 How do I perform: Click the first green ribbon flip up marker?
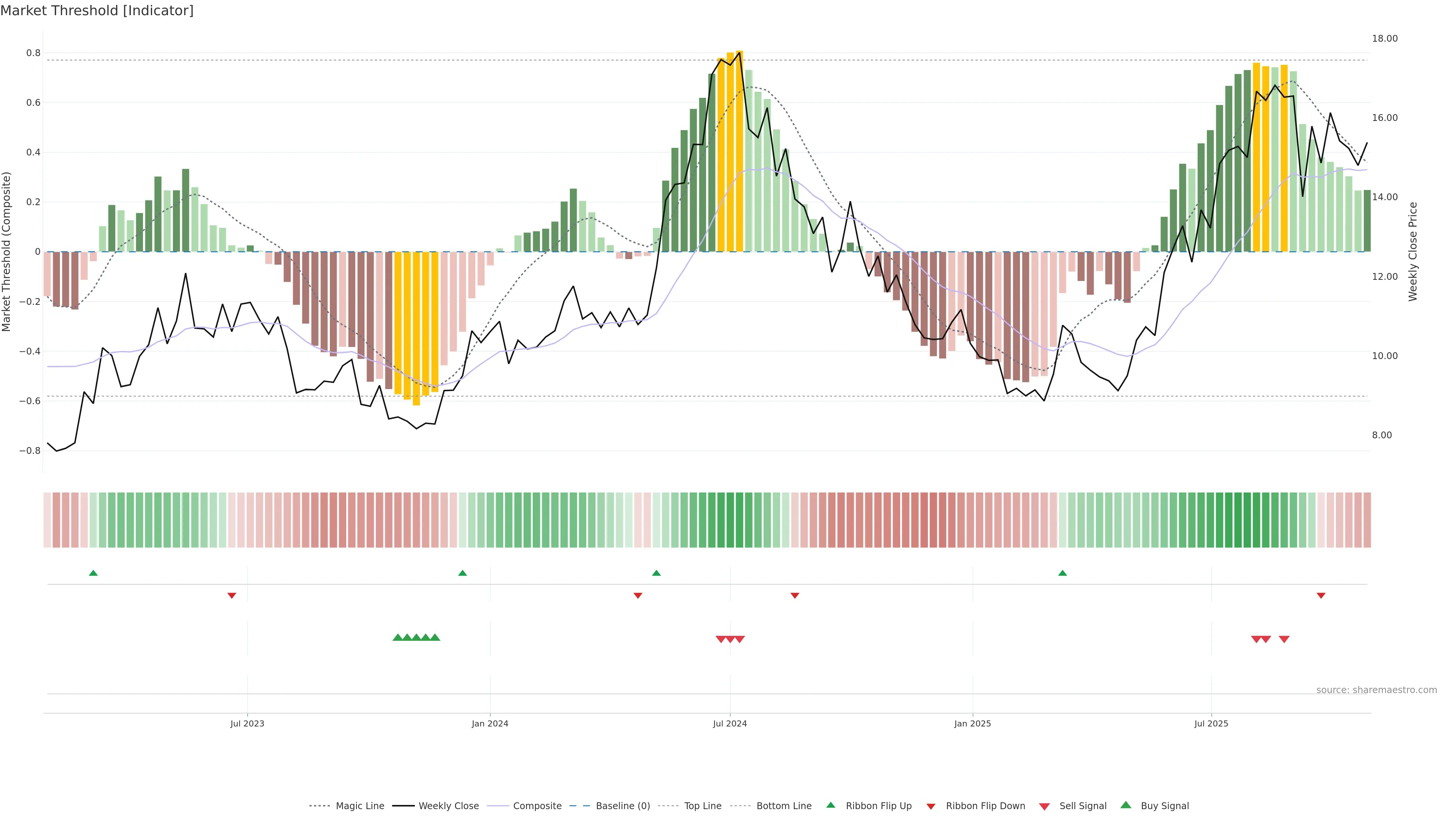point(93,573)
